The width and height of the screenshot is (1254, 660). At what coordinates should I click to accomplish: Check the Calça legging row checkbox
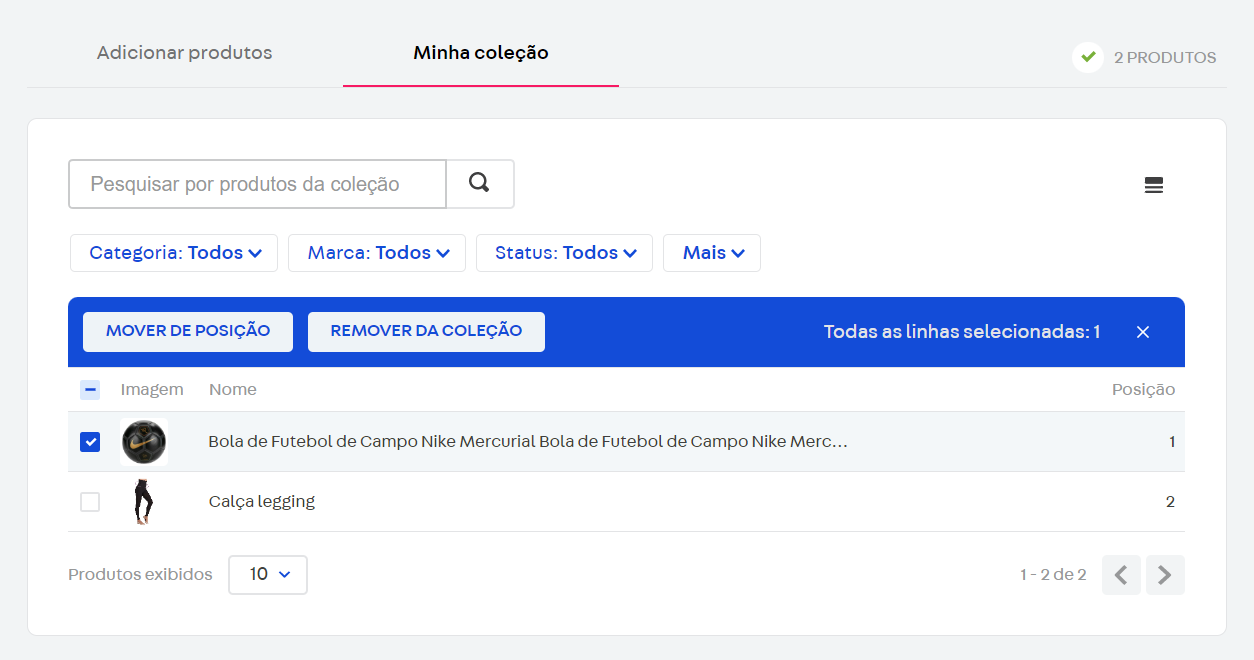[90, 501]
